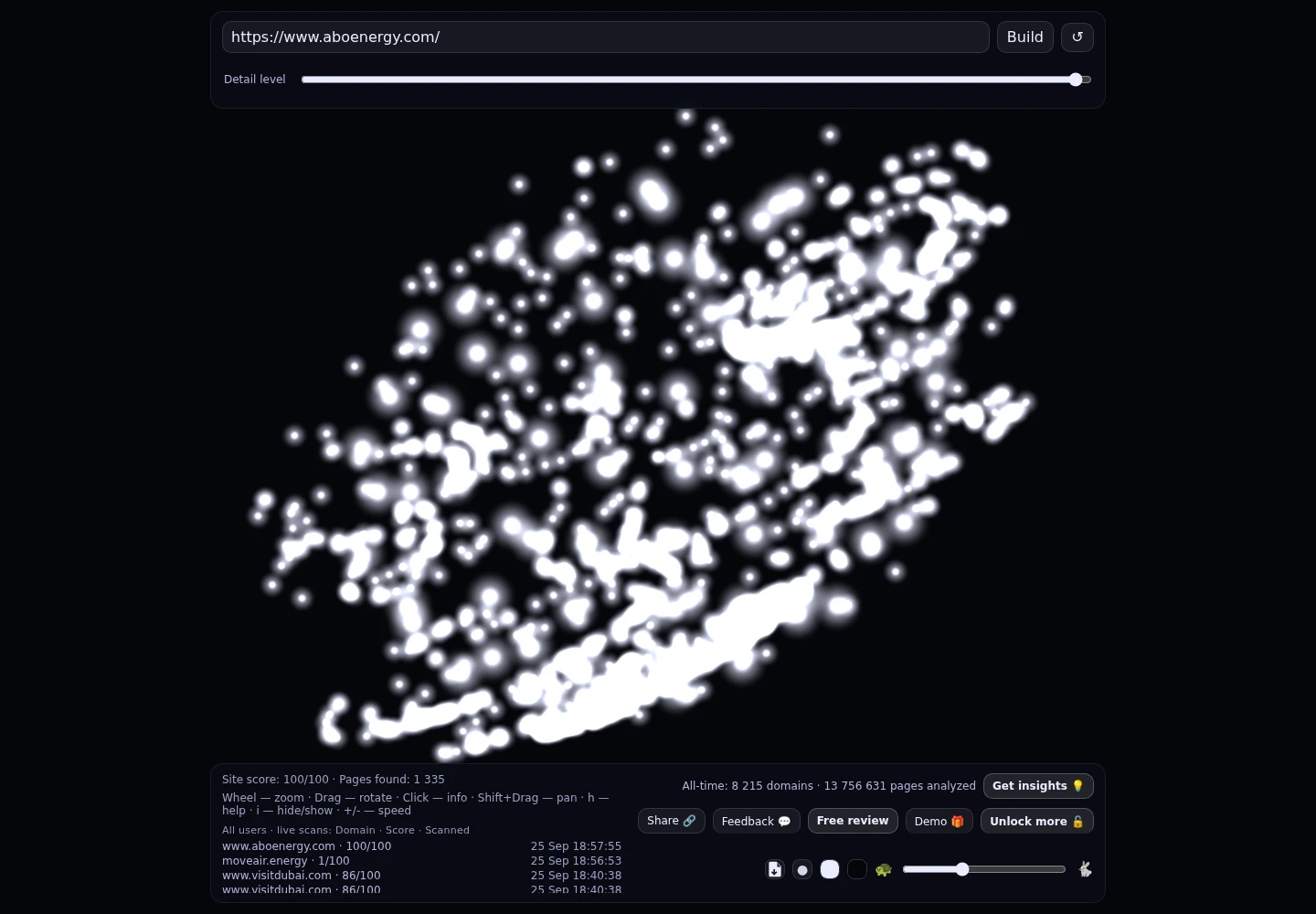Click the rabbit fast speed icon
The width and height of the screenshot is (1316, 914).
1085,869
